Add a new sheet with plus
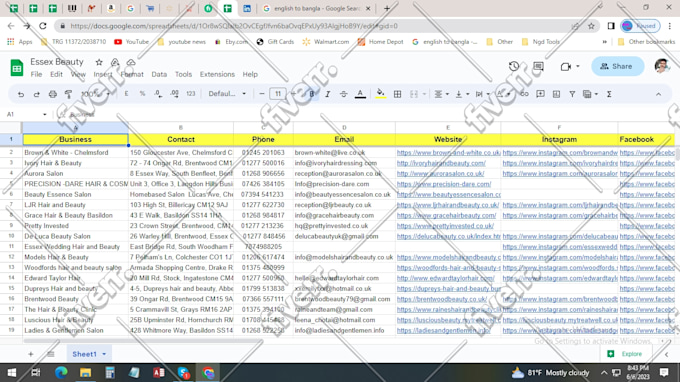Screen dimensions: 680x382 30,354
